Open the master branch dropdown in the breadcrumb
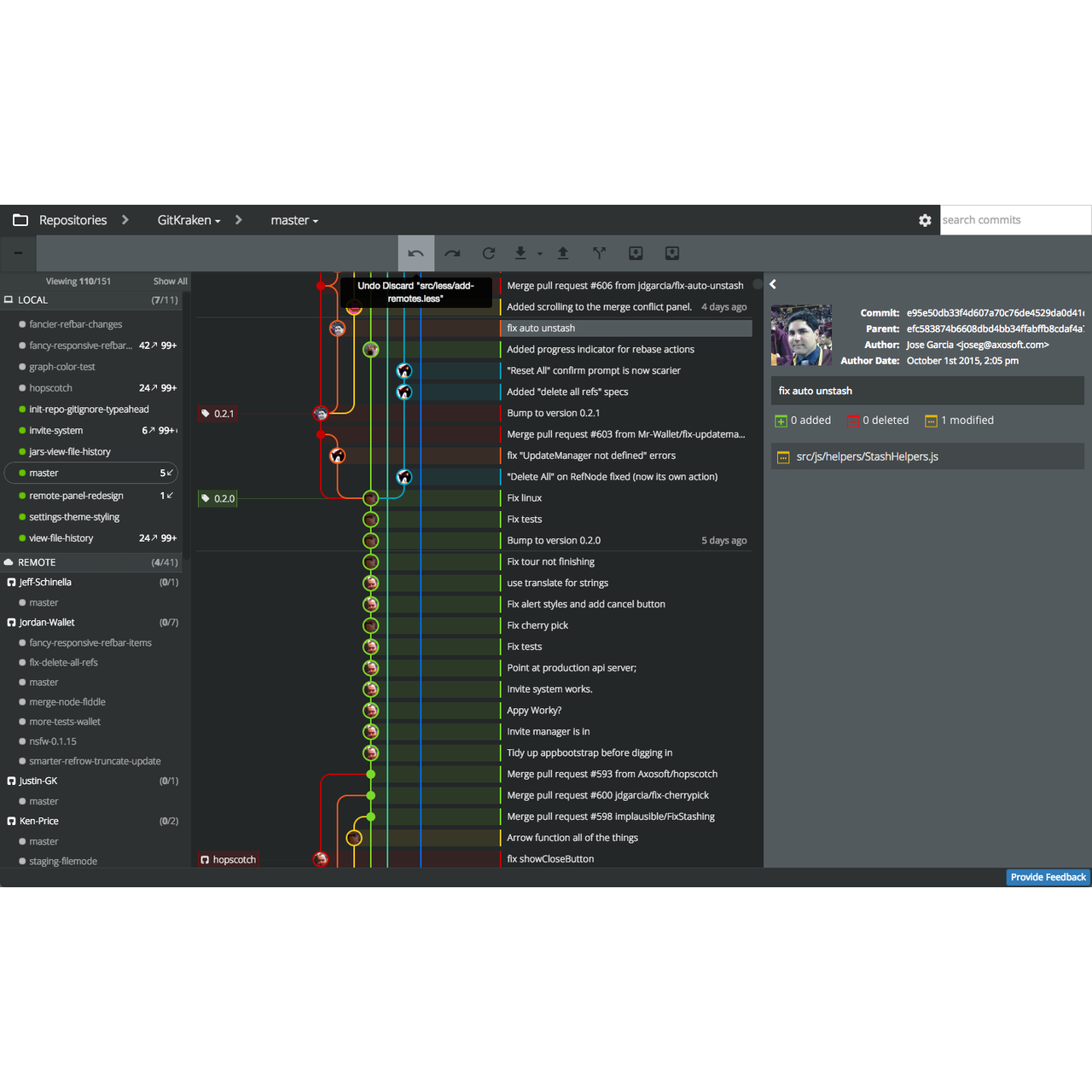 tap(293, 220)
